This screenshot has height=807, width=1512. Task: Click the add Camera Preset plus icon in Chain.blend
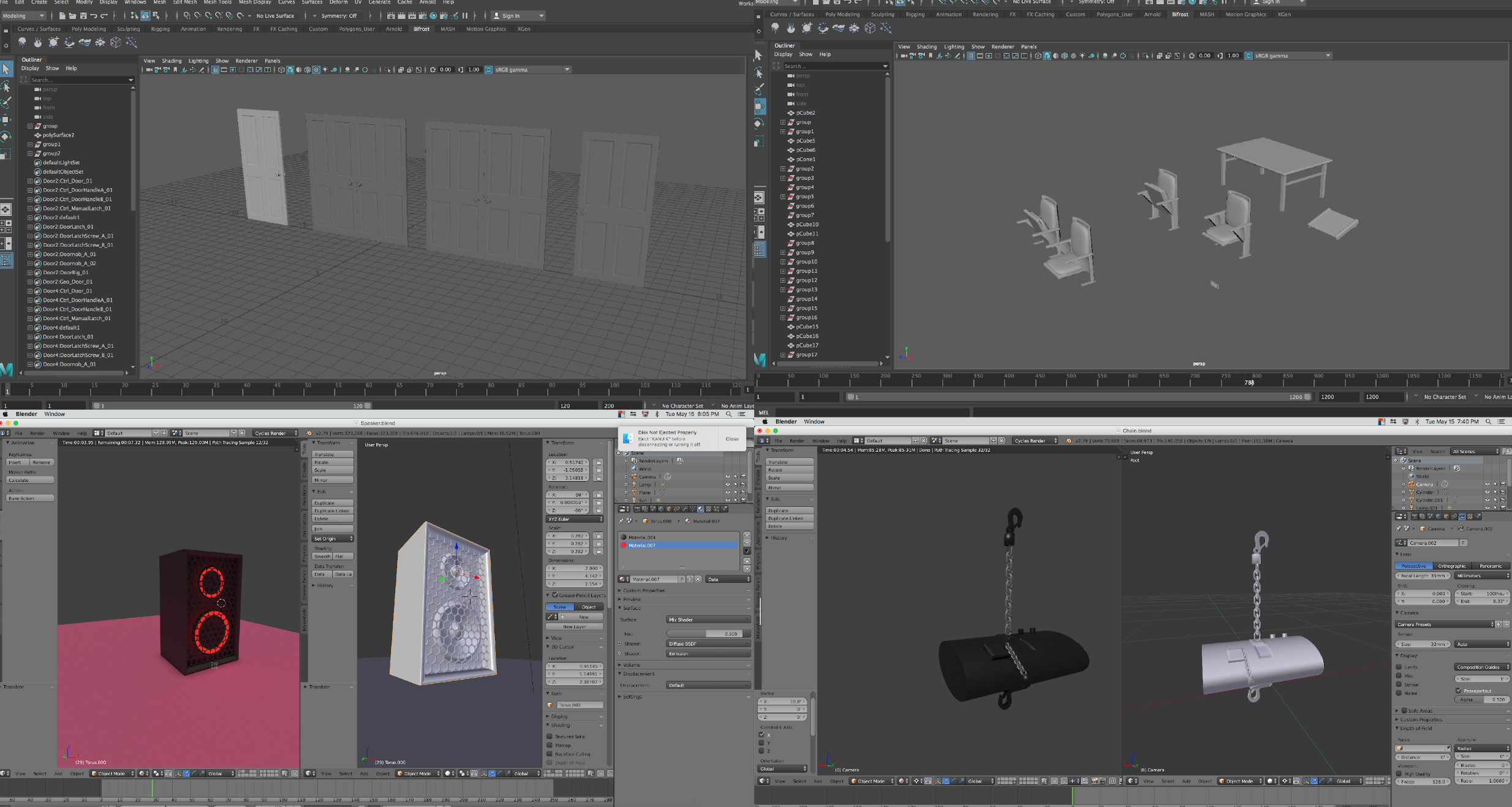coord(1498,625)
